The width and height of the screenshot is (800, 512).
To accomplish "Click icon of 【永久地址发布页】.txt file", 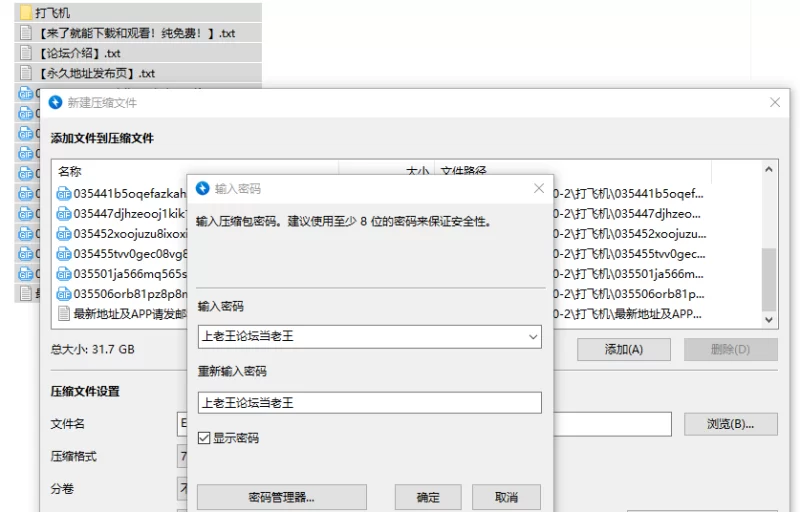I will [26, 73].
